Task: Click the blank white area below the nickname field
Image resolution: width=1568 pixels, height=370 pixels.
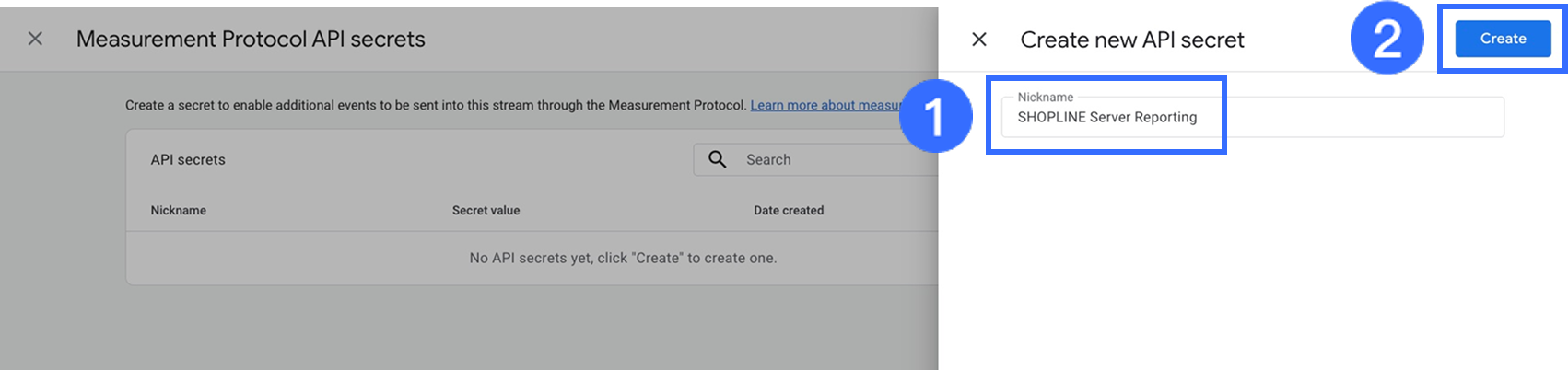Action: 1253,258
